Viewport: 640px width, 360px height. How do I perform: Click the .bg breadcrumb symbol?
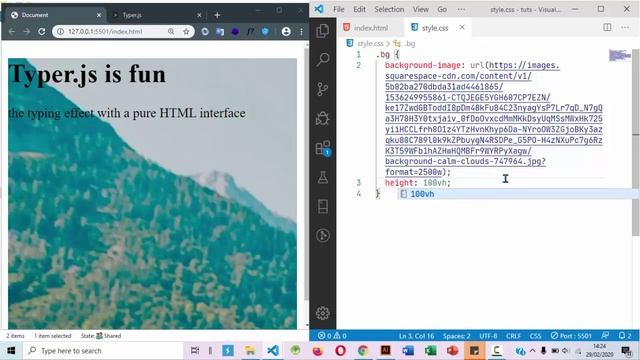coord(409,43)
